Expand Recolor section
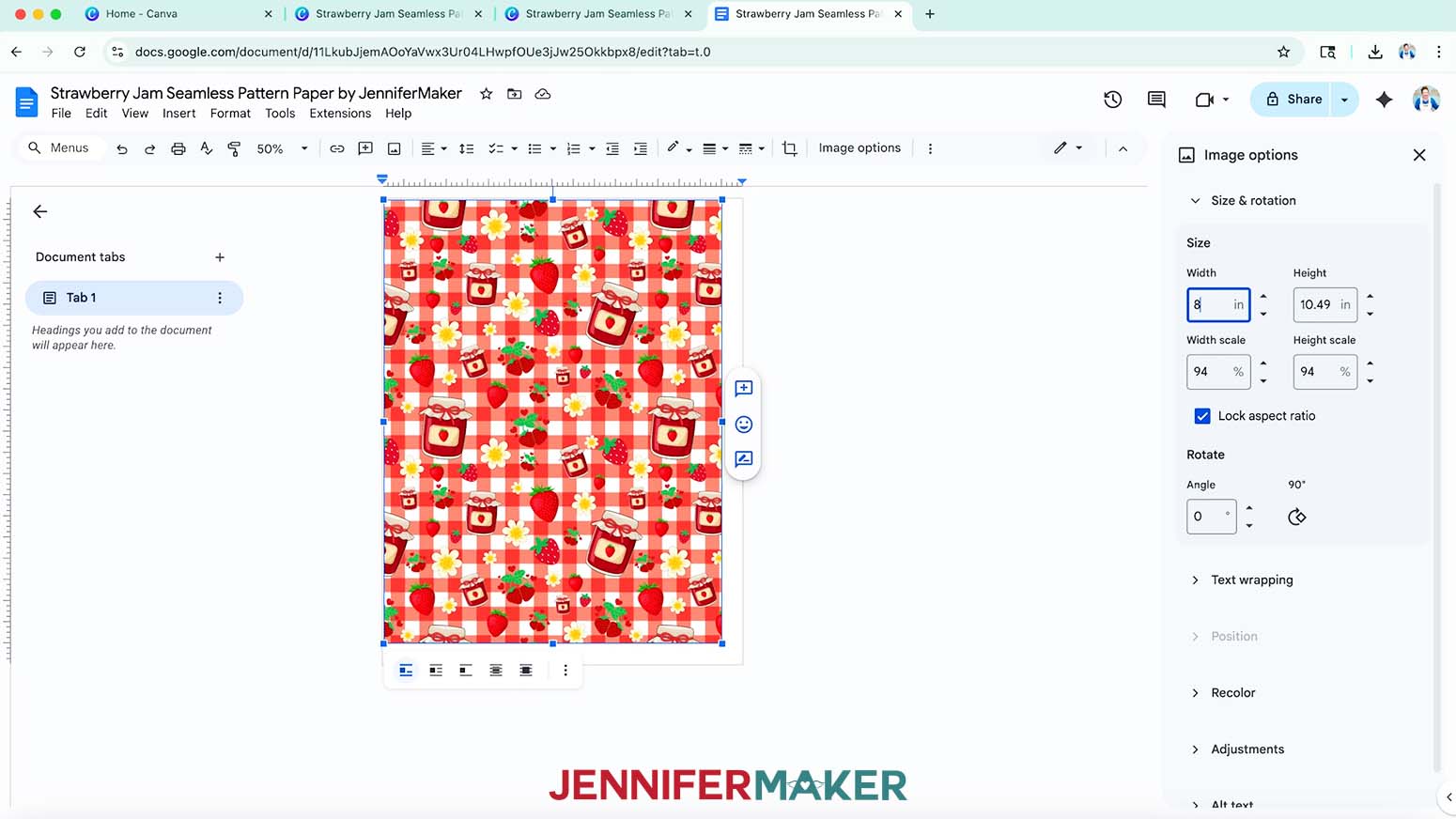 (x=1195, y=693)
